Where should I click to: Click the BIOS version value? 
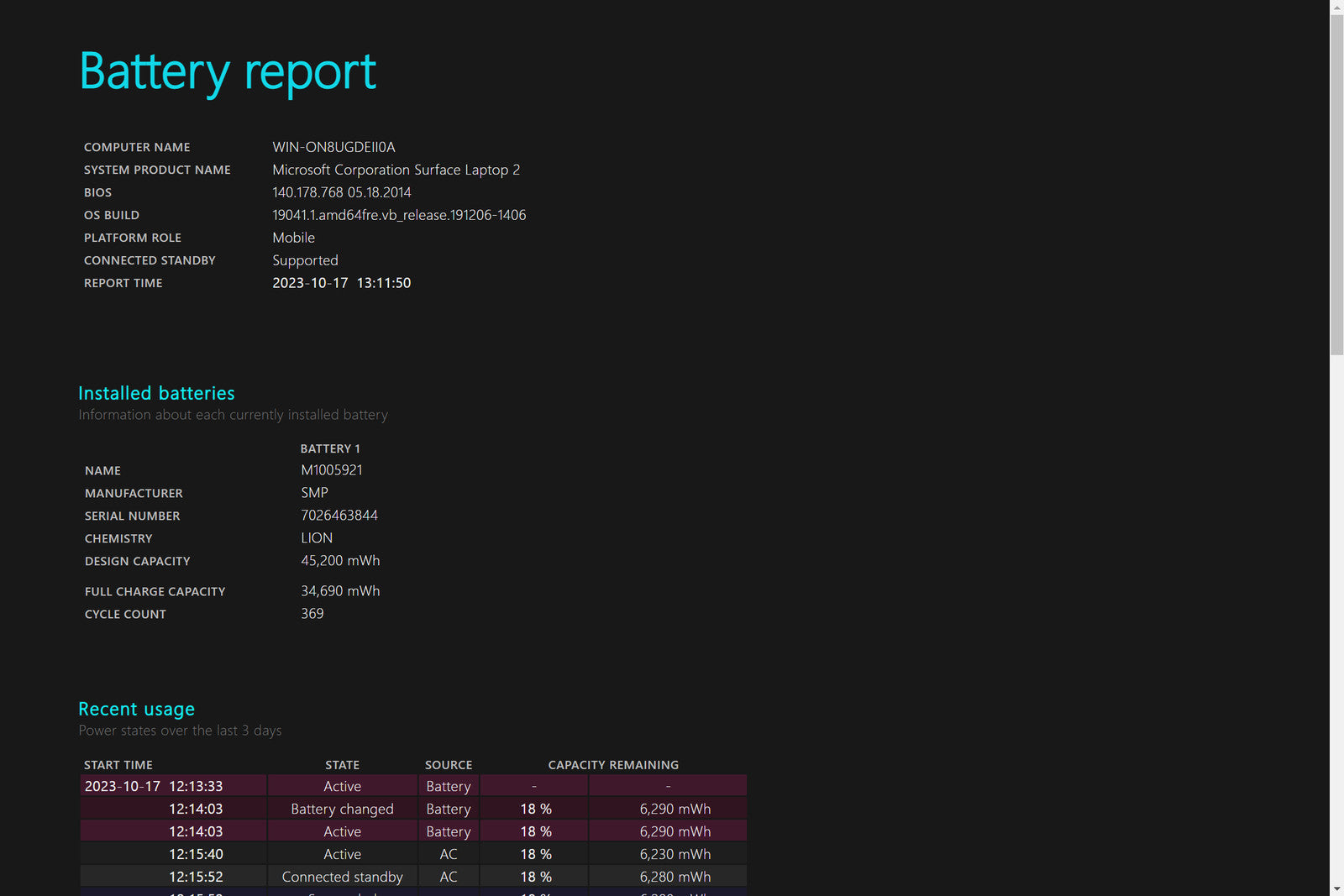coord(341,192)
